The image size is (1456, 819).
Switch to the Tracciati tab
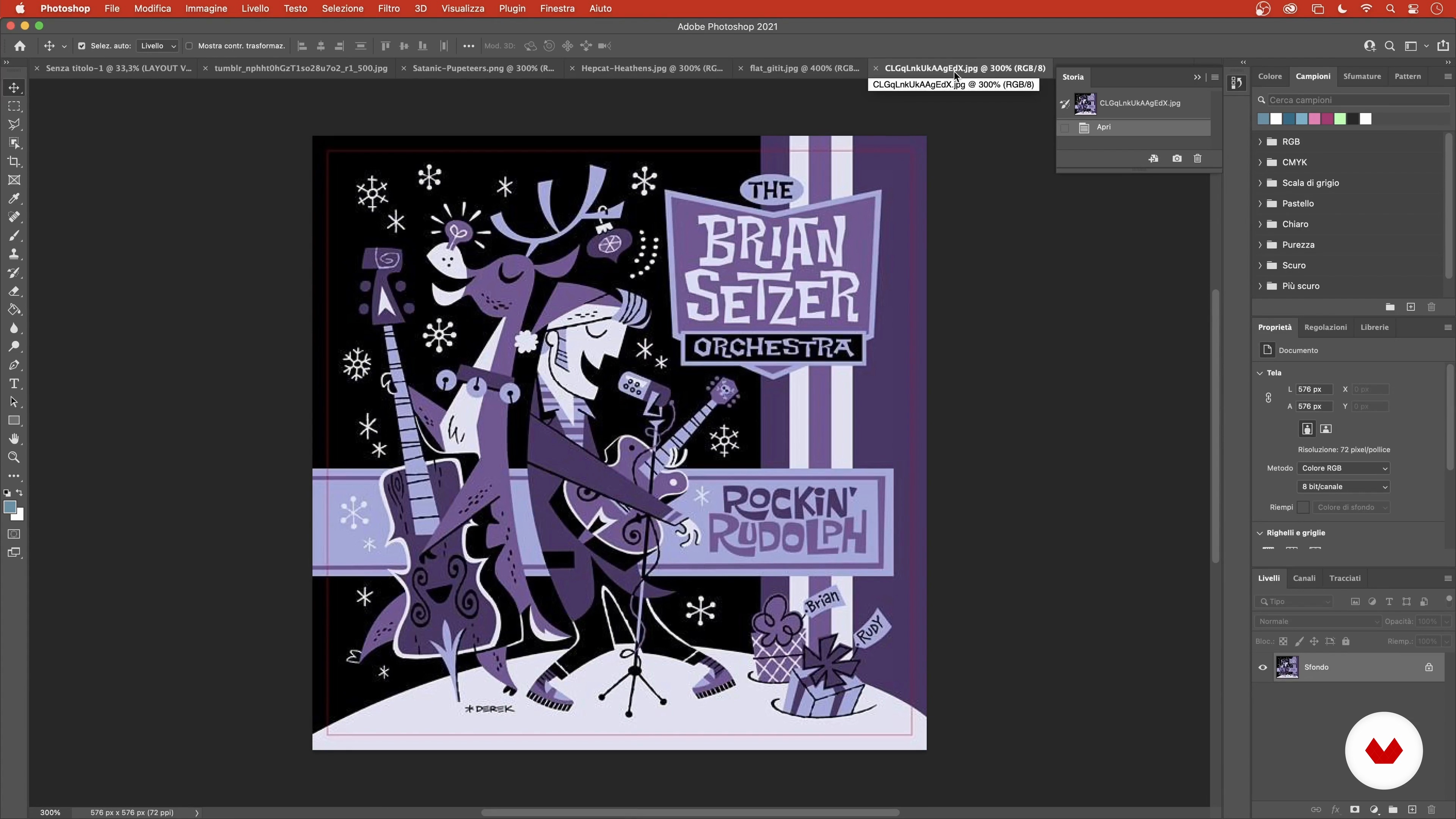pyautogui.click(x=1345, y=578)
